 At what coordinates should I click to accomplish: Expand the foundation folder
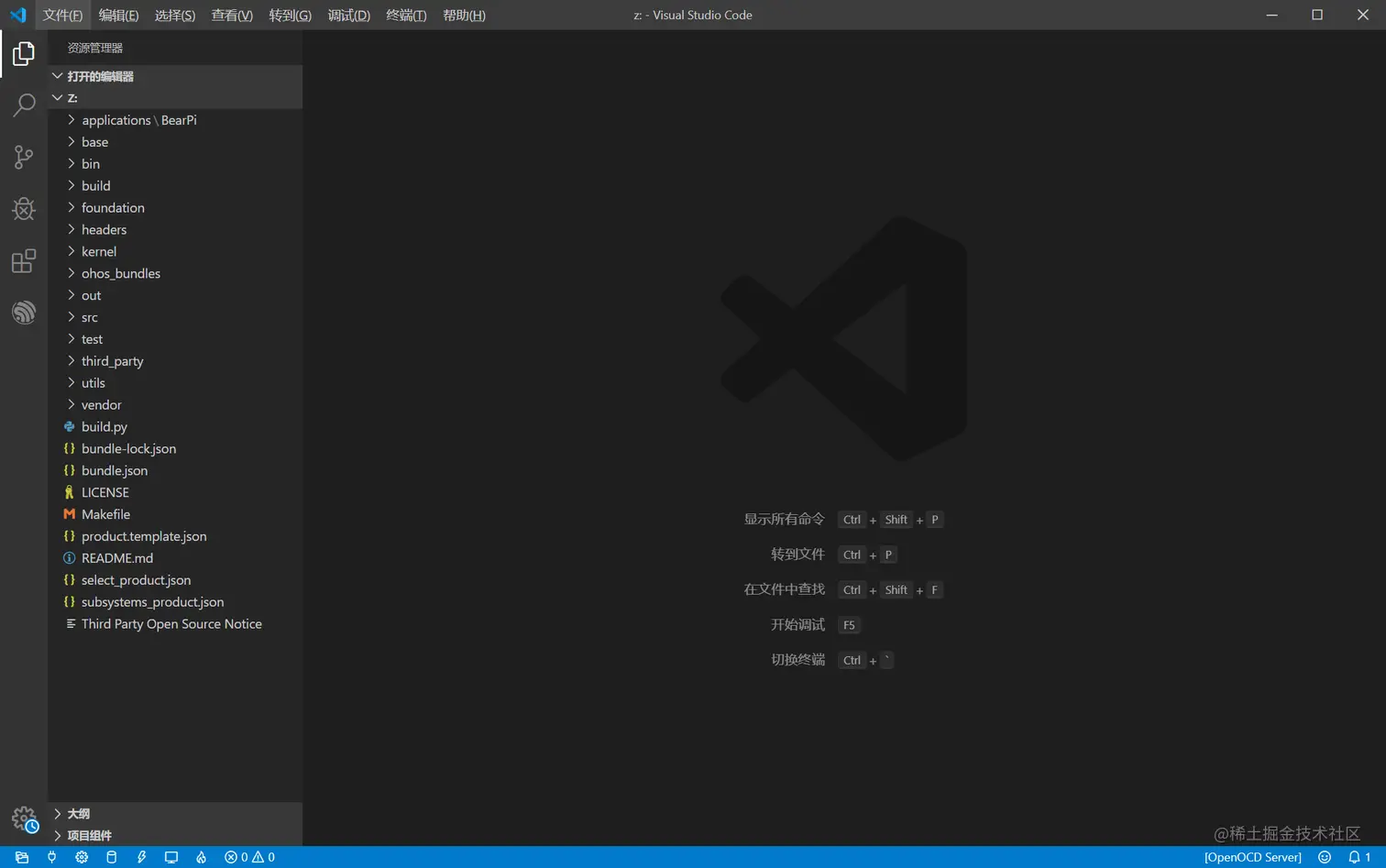(x=175, y=208)
